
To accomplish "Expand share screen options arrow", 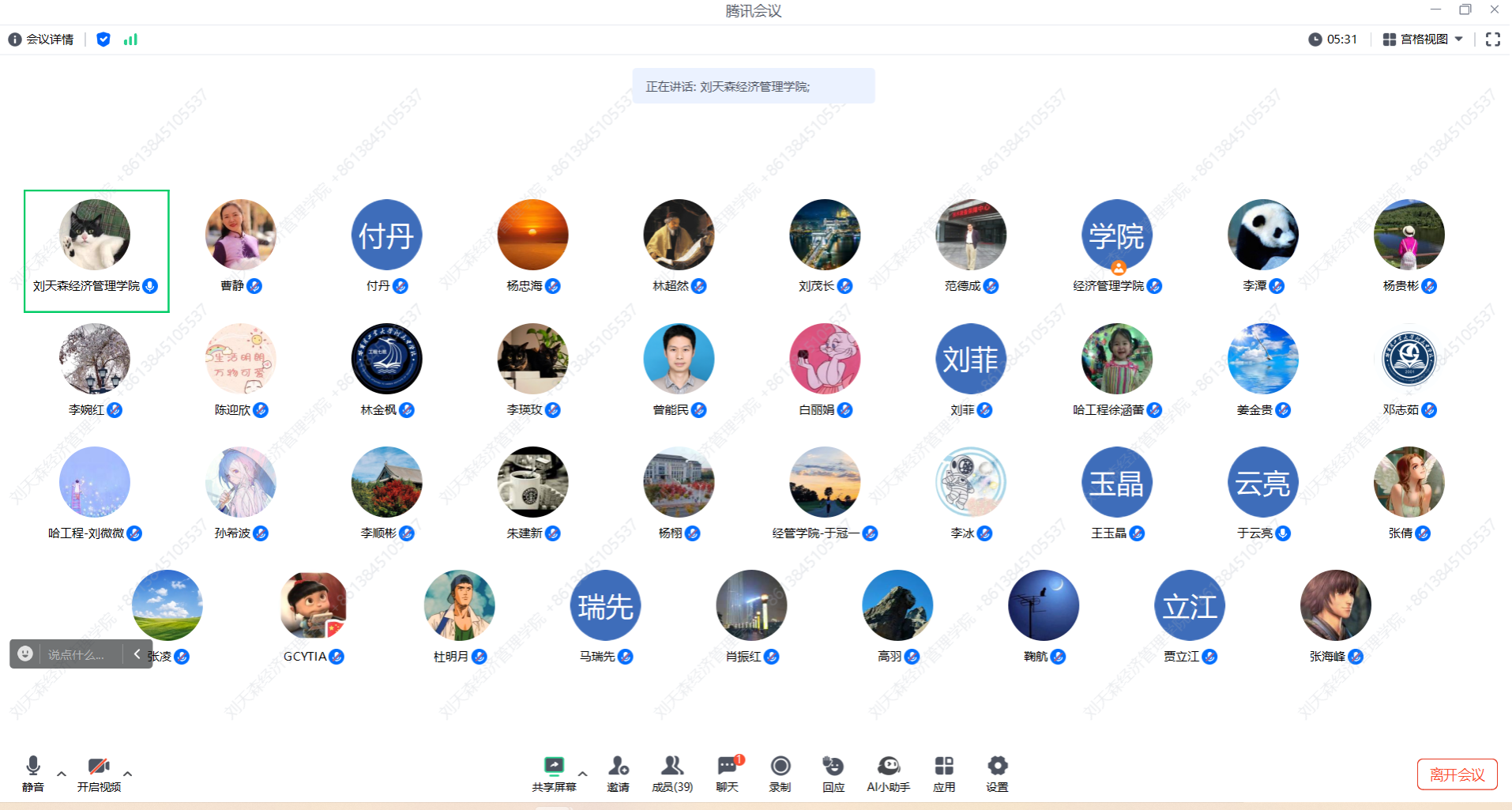I will (x=582, y=774).
